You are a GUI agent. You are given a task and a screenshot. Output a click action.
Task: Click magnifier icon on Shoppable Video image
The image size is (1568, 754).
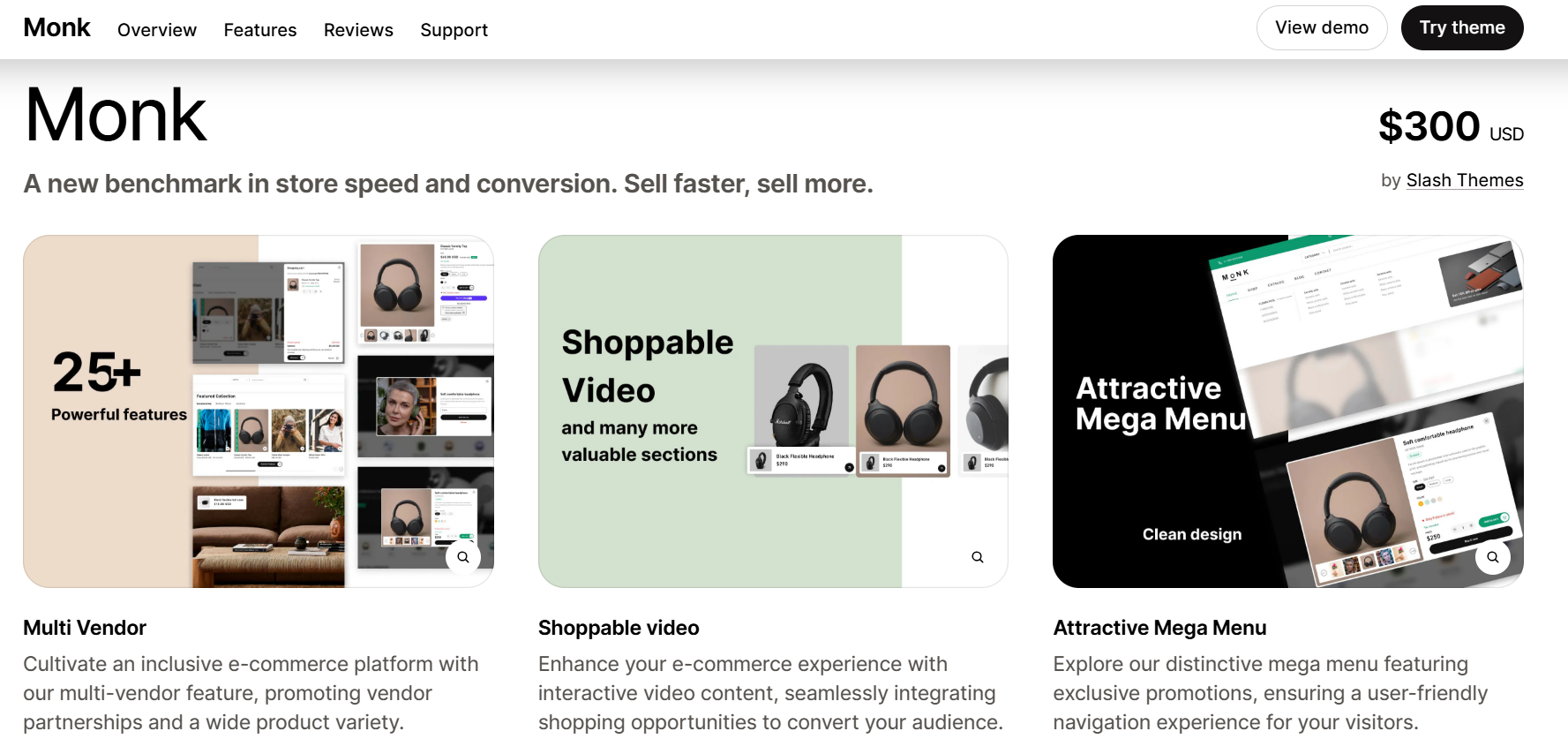point(978,557)
